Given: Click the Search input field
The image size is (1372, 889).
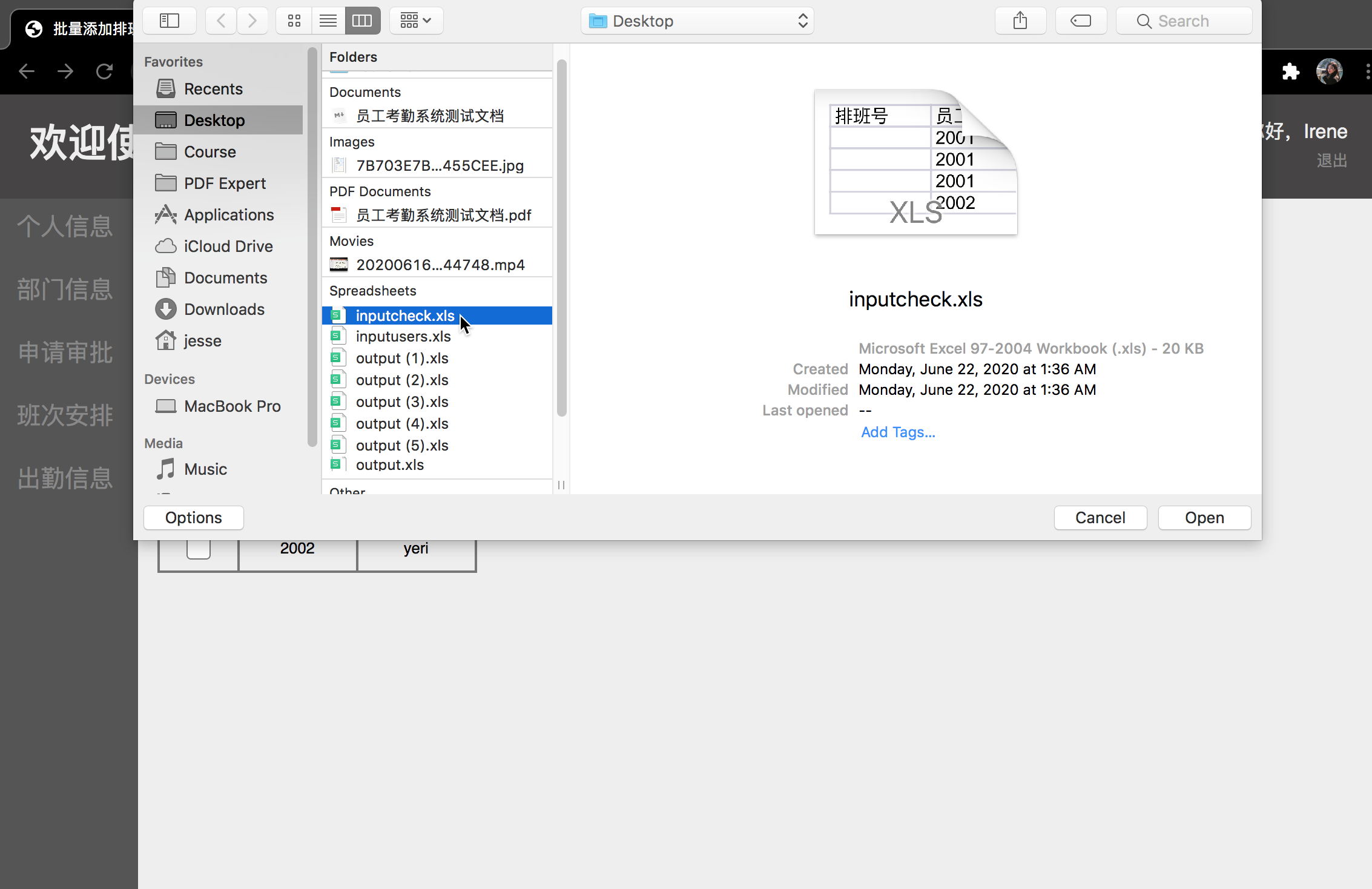Looking at the screenshot, I should coord(1184,21).
